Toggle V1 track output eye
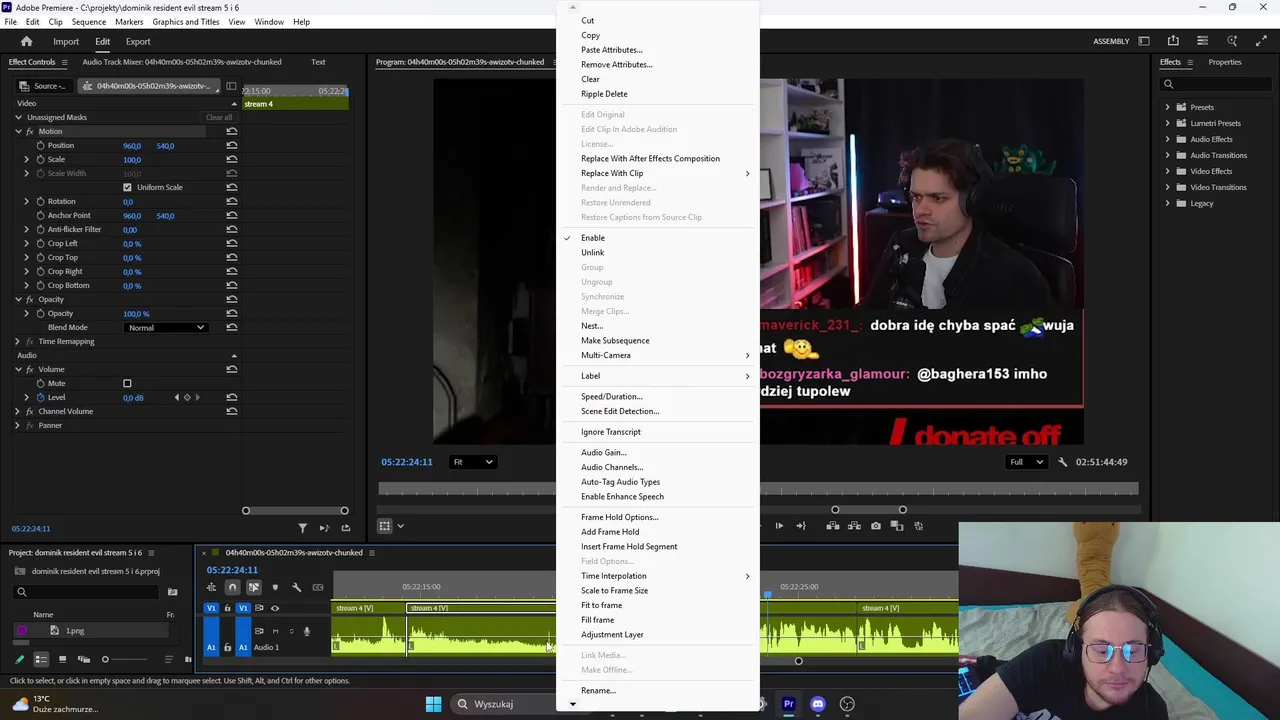The image size is (1280, 720). point(275,608)
